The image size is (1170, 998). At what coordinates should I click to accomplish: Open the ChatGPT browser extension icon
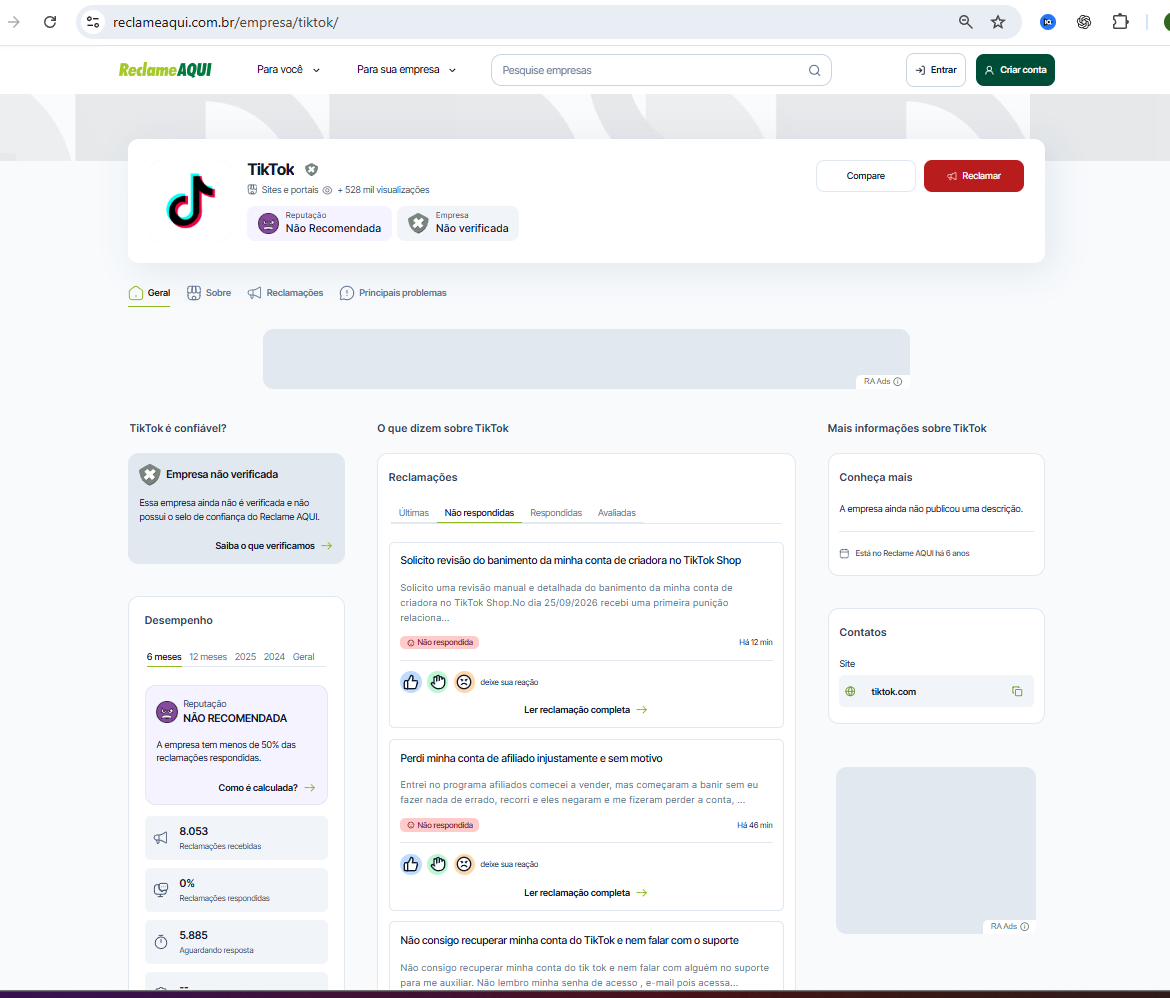[x=1083, y=22]
